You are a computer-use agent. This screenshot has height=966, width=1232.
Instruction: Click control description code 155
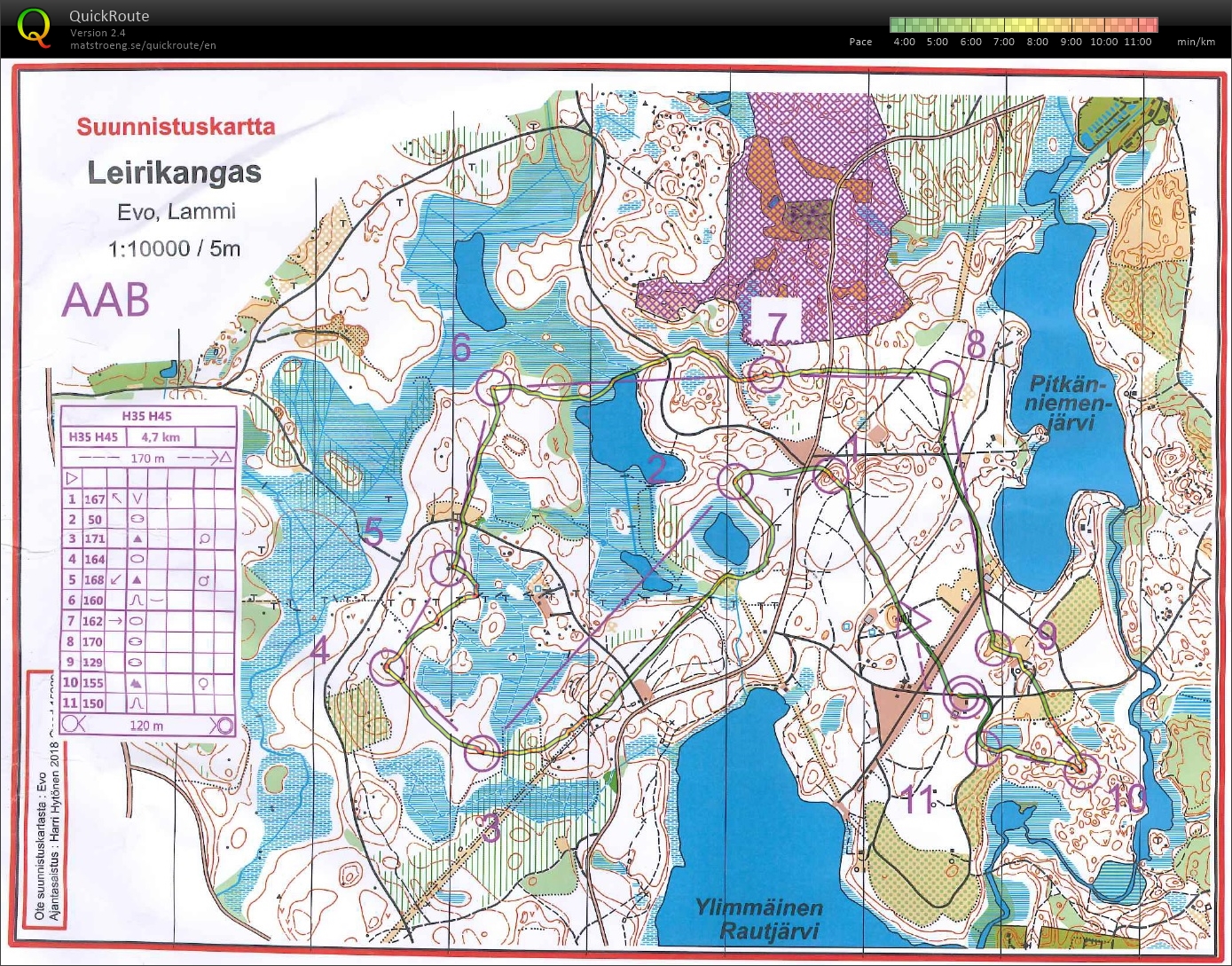tap(94, 683)
